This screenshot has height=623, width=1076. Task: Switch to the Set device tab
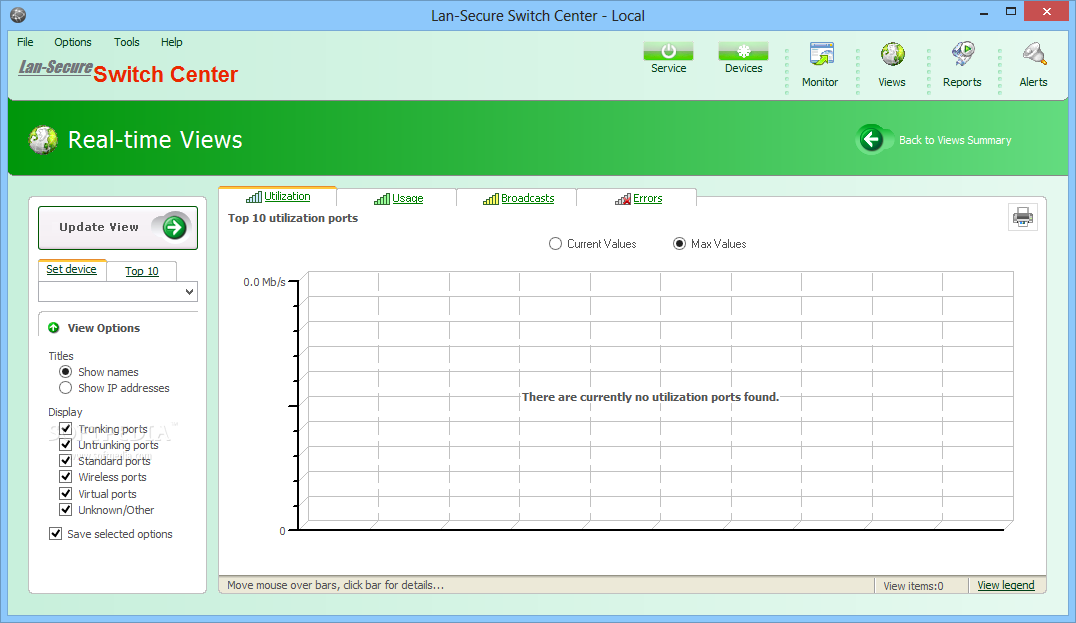(x=71, y=270)
